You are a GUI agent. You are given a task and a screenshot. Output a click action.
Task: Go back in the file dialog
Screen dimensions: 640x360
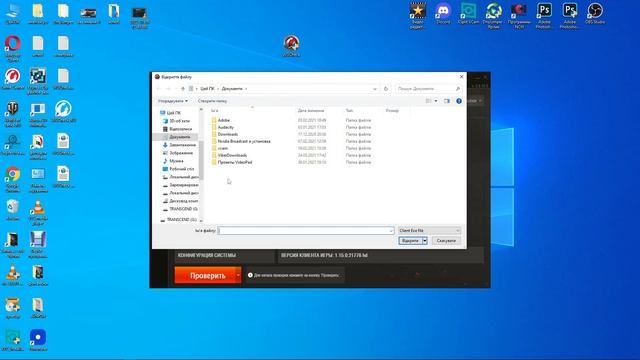tap(159, 89)
